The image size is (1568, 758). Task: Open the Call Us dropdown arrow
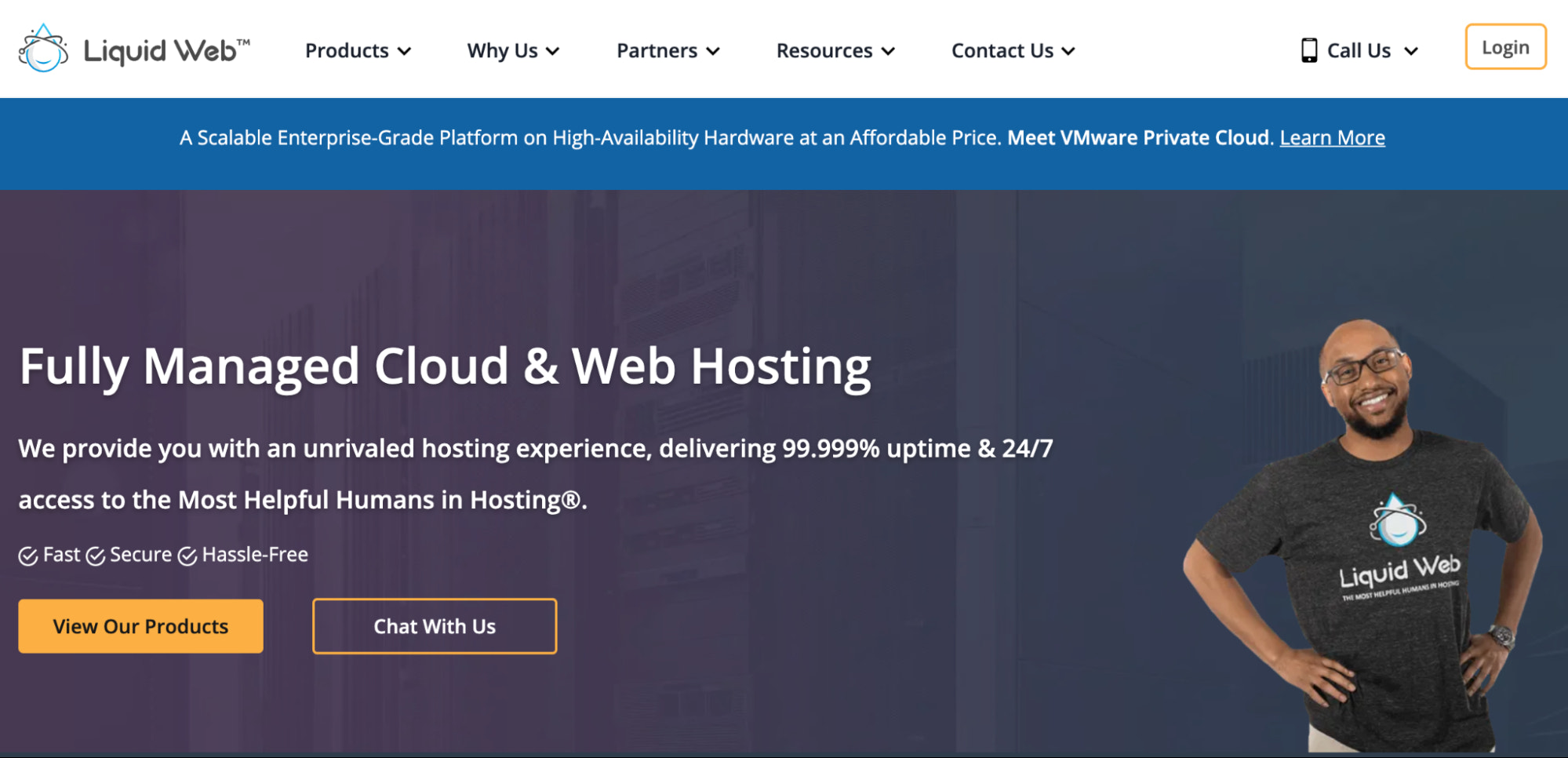pos(1411,52)
